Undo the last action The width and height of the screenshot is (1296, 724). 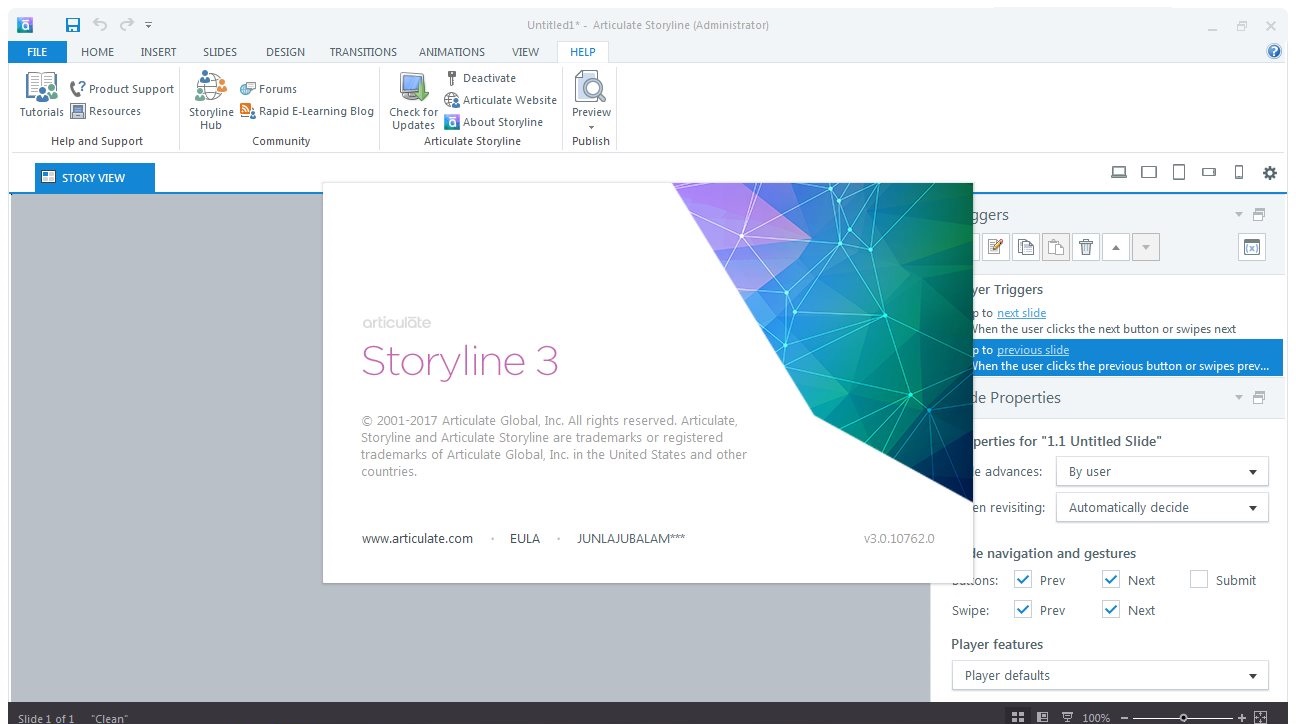pos(100,25)
